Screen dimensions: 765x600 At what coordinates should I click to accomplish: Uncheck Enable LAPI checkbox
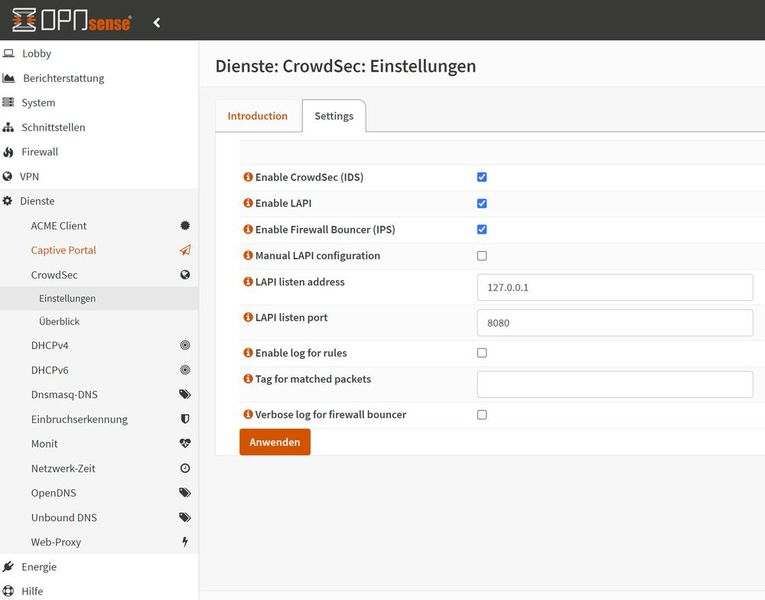coord(482,203)
